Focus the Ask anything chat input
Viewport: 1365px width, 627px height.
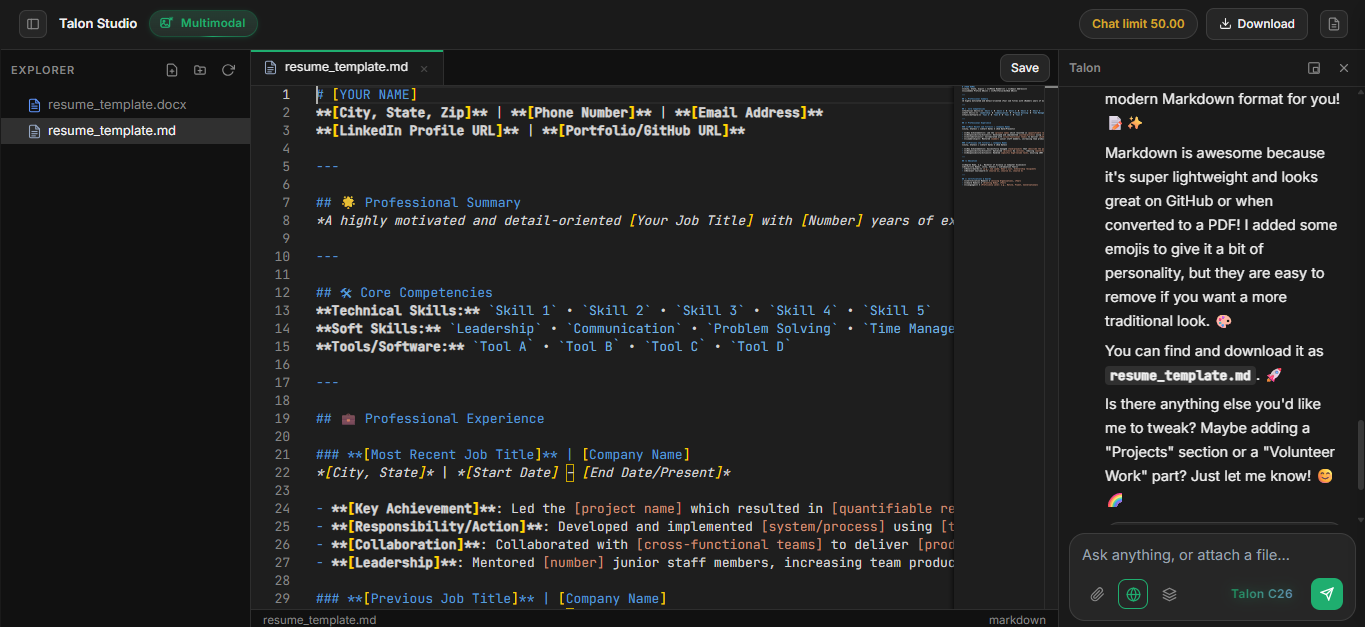1210,555
